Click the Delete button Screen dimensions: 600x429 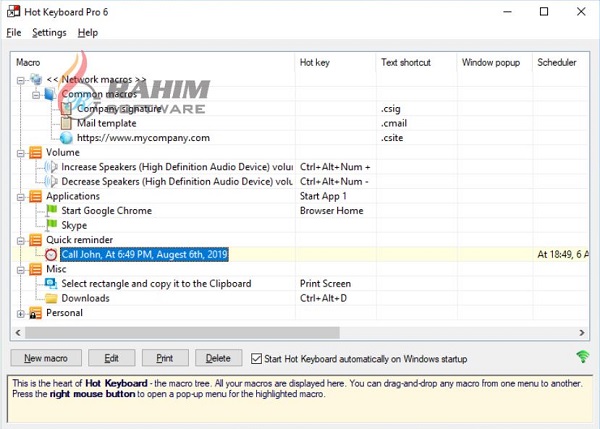[218, 358]
